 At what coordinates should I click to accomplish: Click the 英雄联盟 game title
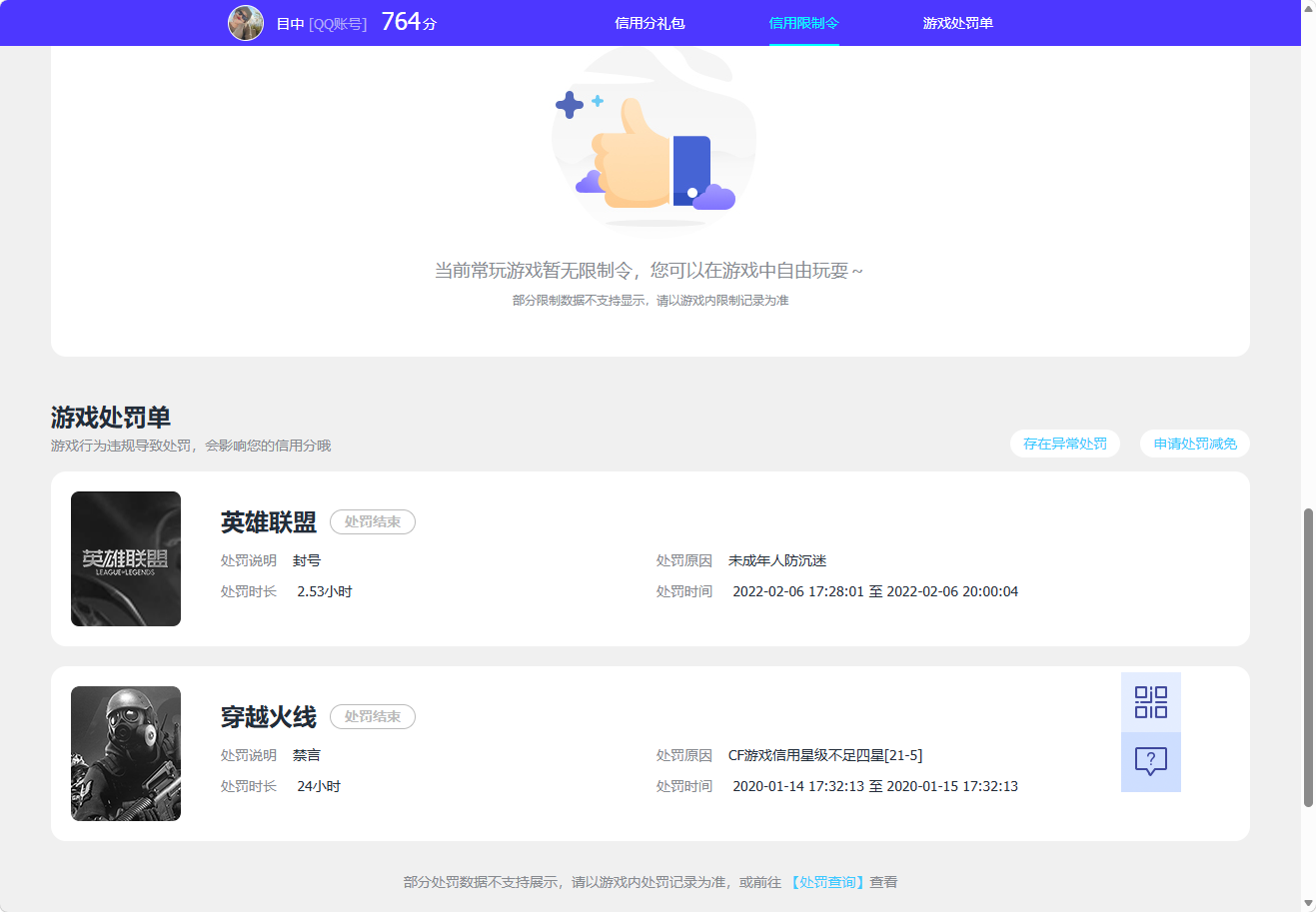click(269, 522)
